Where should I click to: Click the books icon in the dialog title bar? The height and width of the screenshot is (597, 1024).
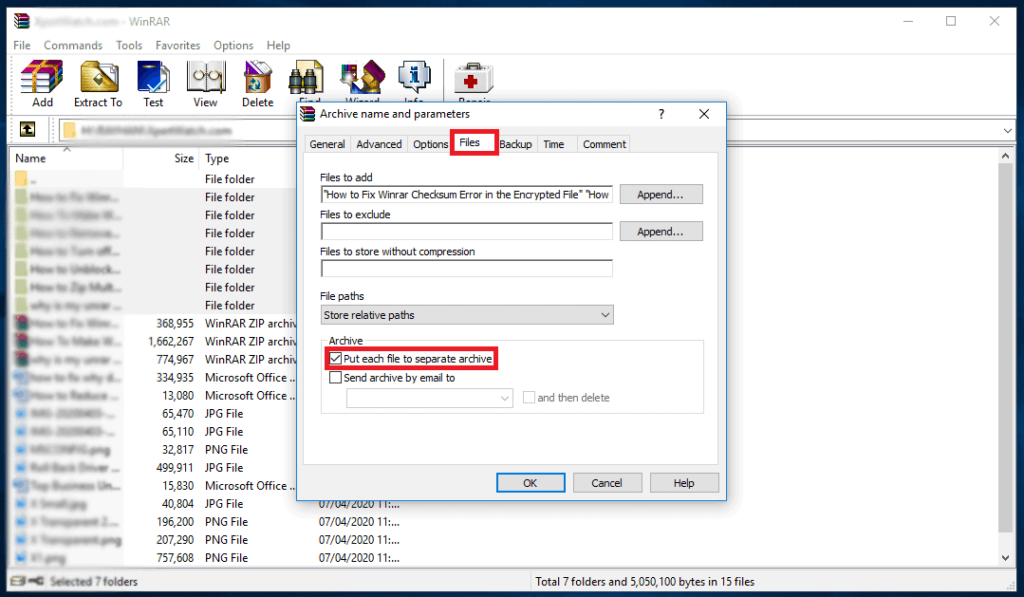pos(308,114)
